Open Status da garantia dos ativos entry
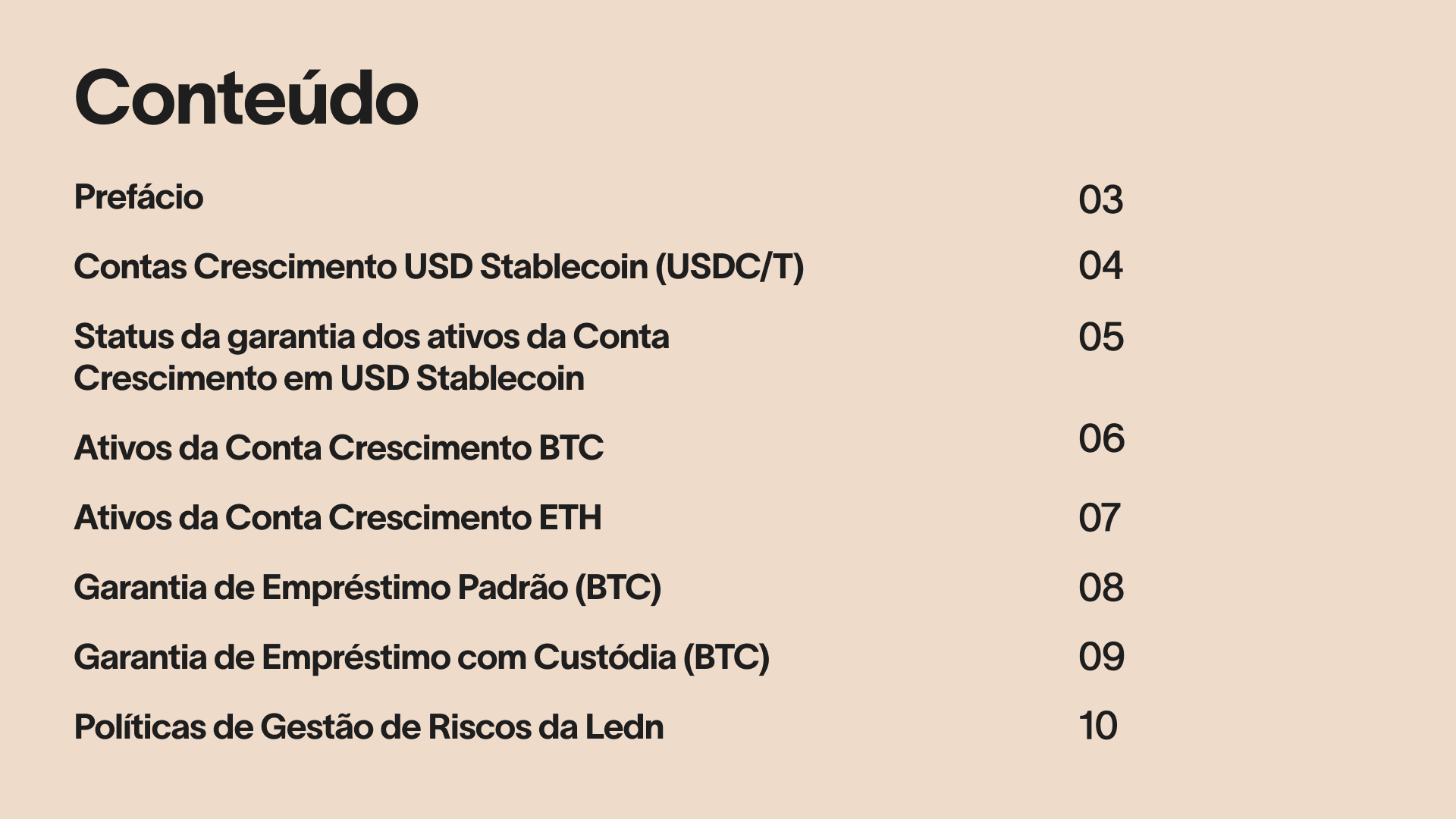This screenshot has height=819, width=1456. coord(372,357)
